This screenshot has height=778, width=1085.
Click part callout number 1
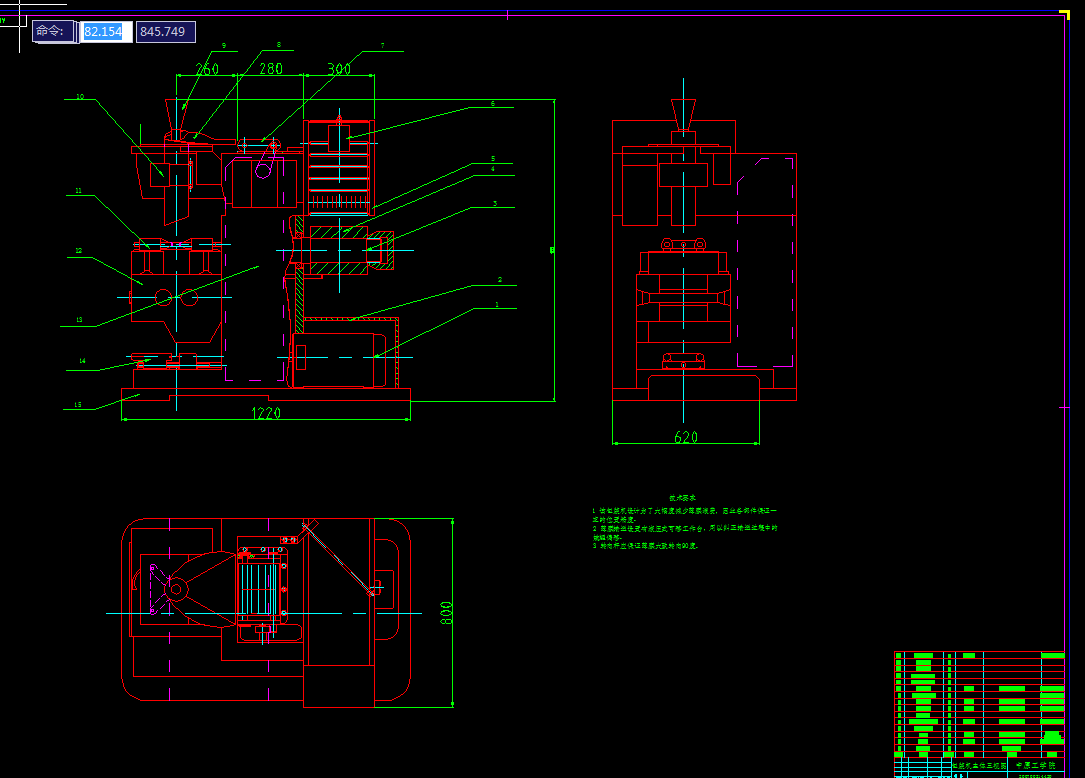coord(497,305)
